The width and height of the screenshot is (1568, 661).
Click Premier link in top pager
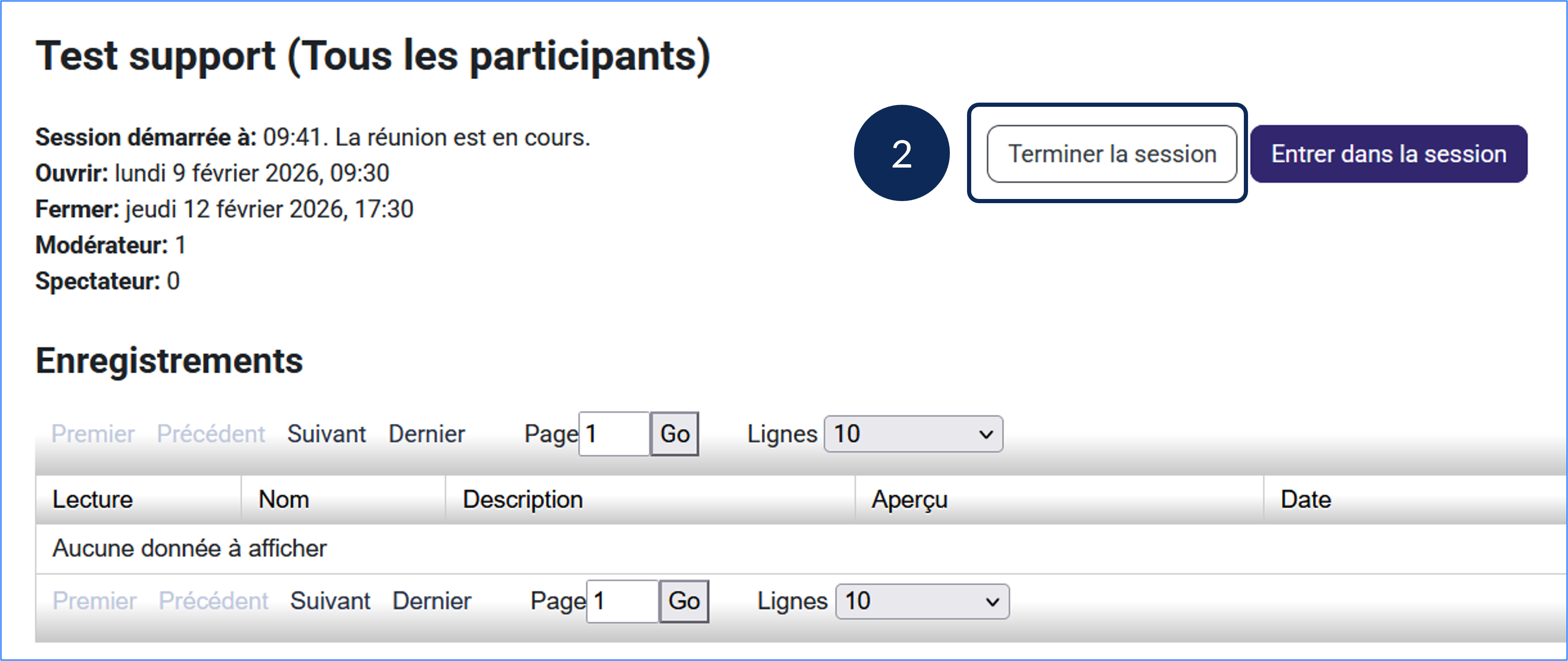point(93,434)
